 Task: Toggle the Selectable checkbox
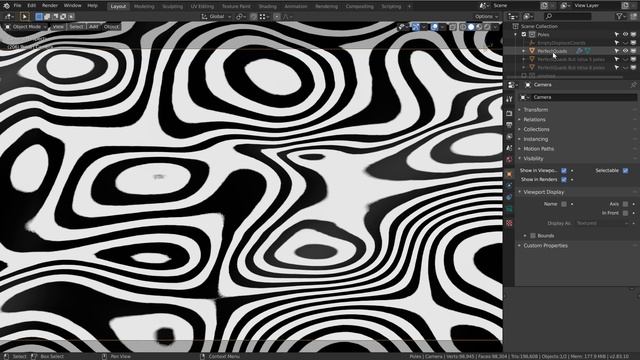tap(625, 170)
